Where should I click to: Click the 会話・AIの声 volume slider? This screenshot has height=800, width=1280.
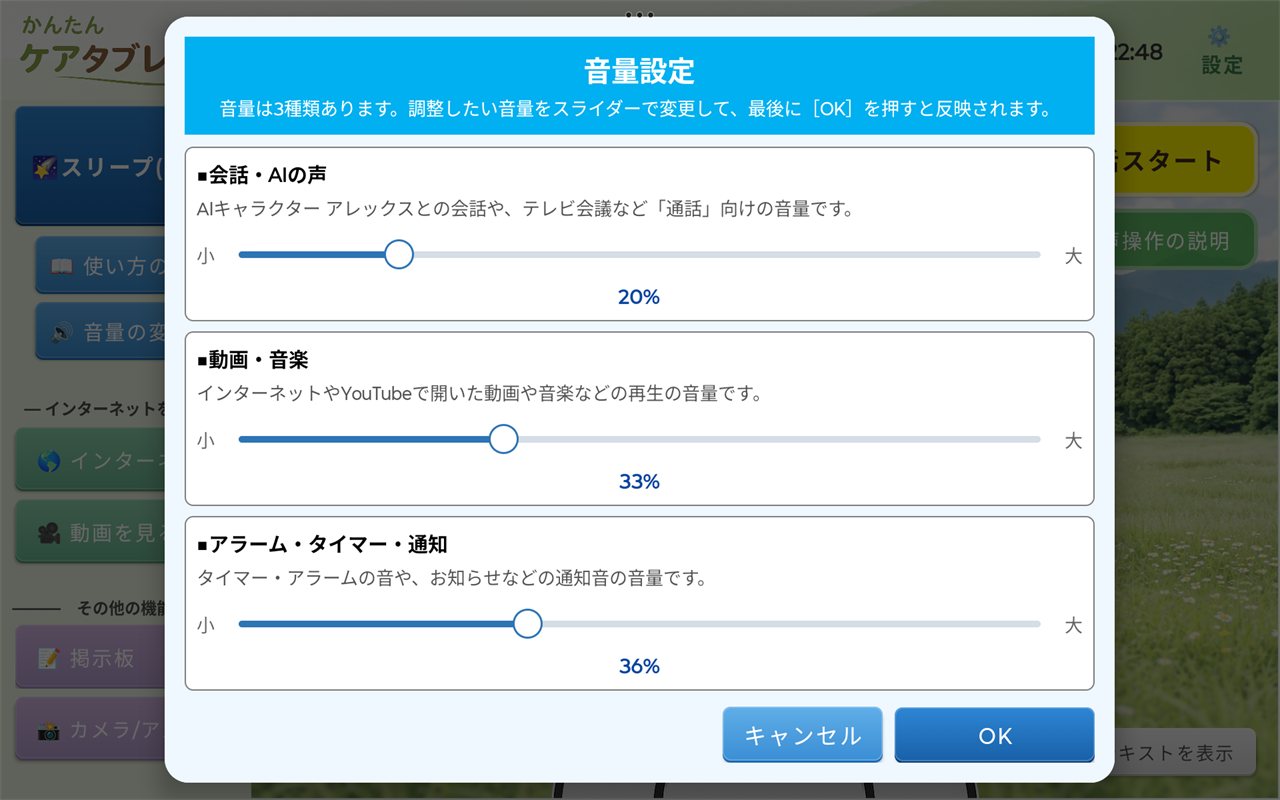[639, 255]
